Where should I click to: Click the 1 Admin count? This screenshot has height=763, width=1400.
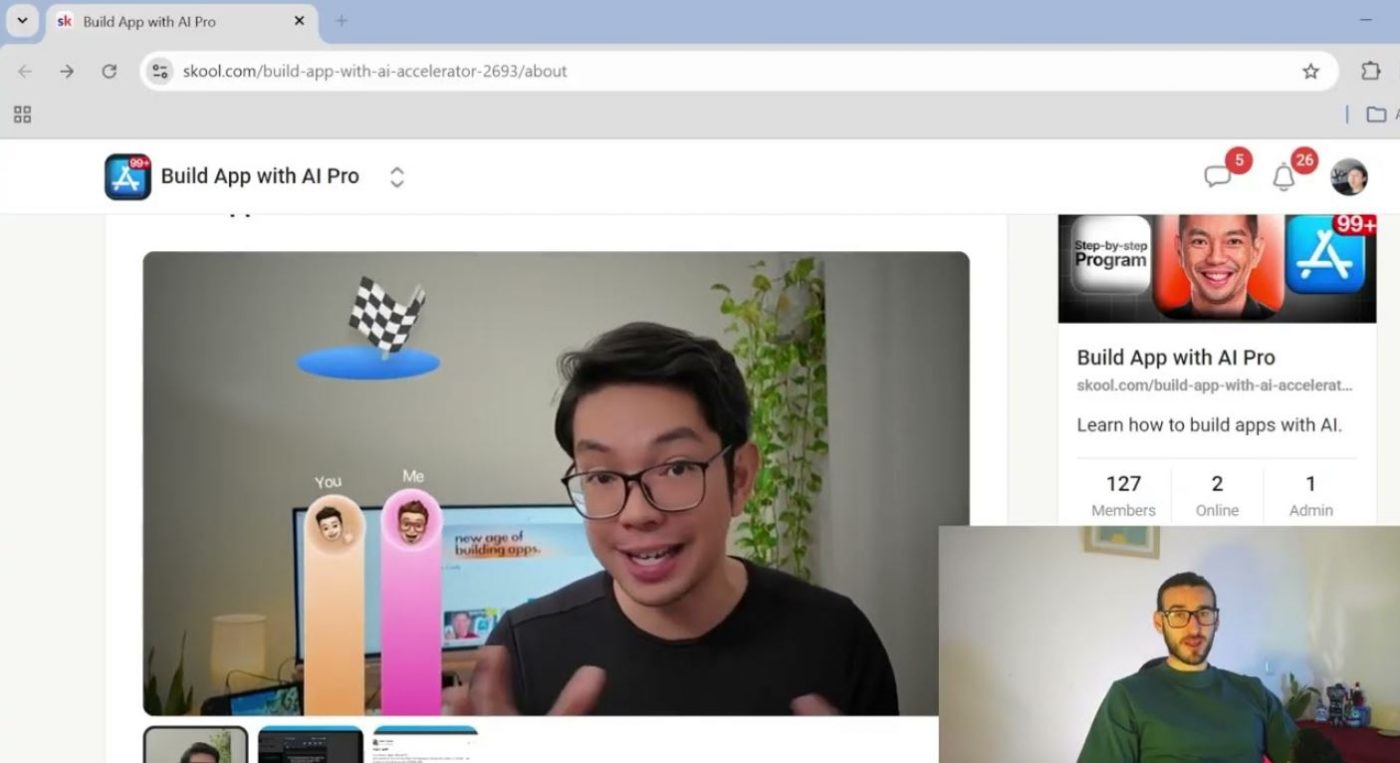[x=1311, y=495]
